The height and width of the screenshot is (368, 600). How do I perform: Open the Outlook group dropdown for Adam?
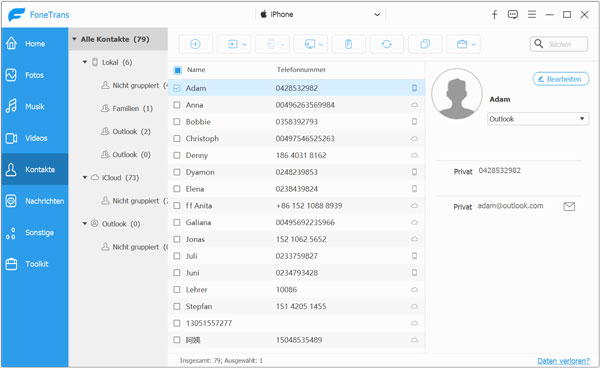point(538,119)
